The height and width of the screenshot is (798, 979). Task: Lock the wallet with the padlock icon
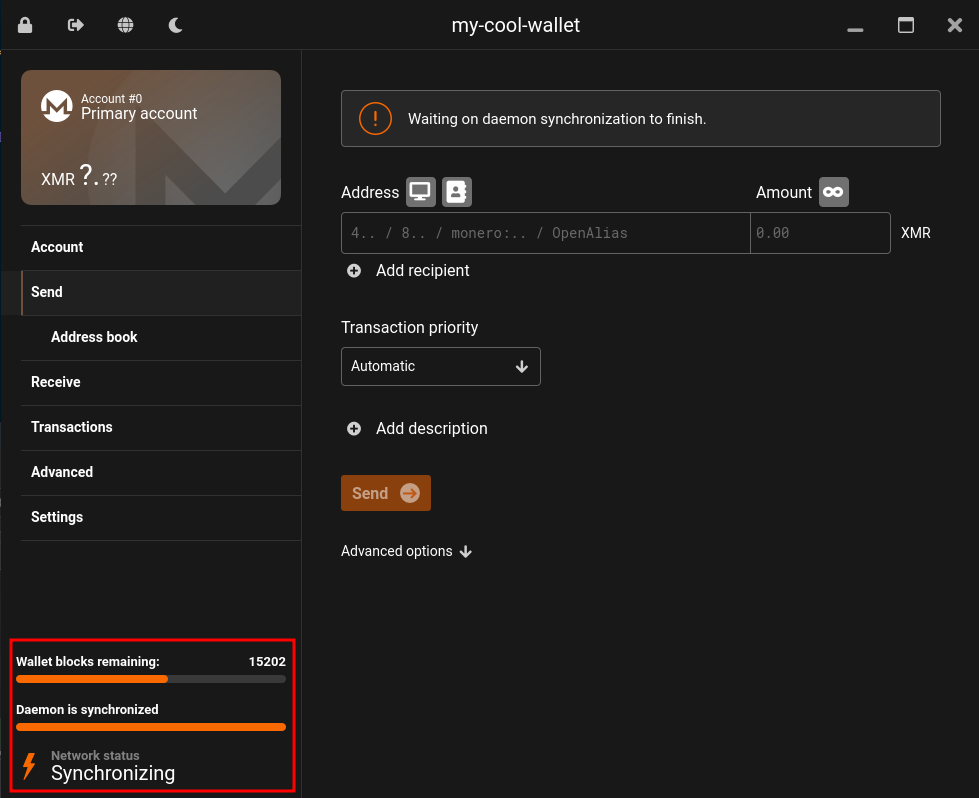25,25
